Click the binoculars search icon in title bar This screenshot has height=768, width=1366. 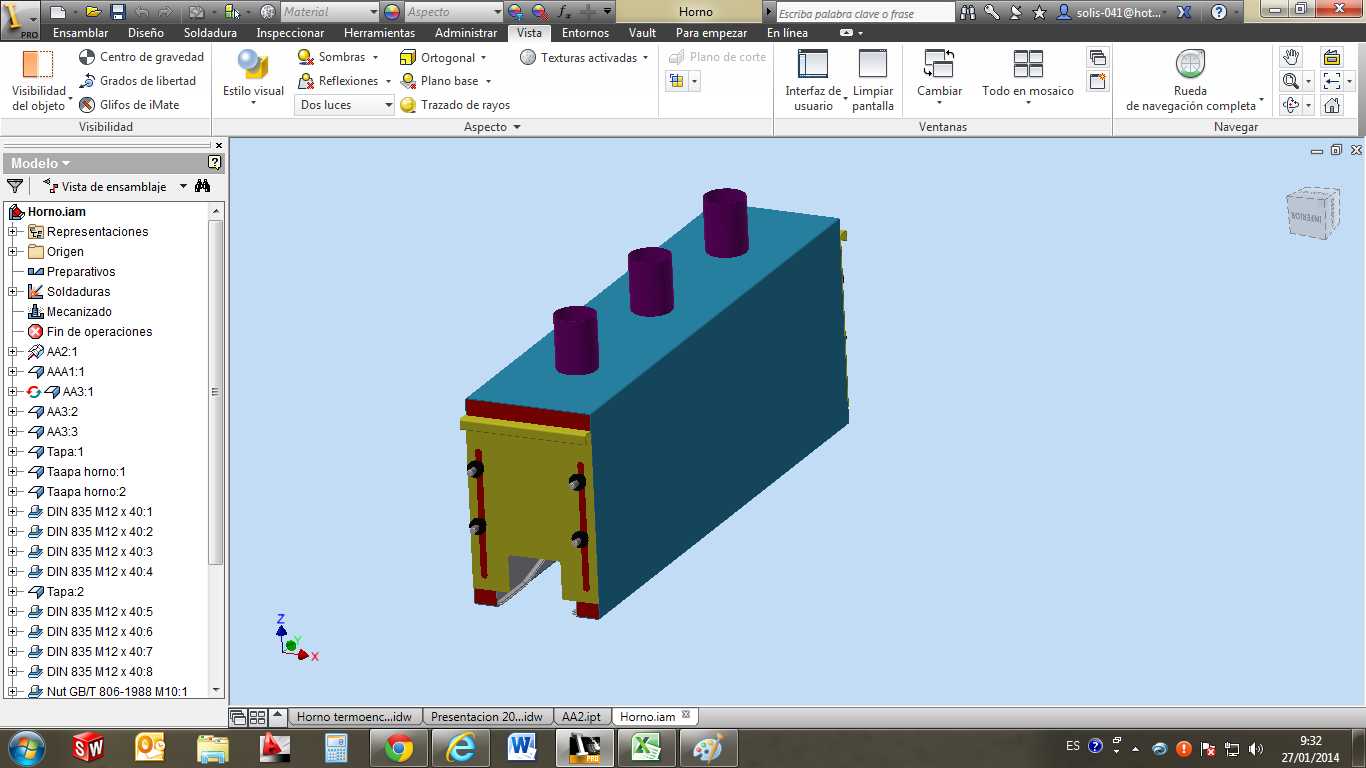tap(967, 12)
